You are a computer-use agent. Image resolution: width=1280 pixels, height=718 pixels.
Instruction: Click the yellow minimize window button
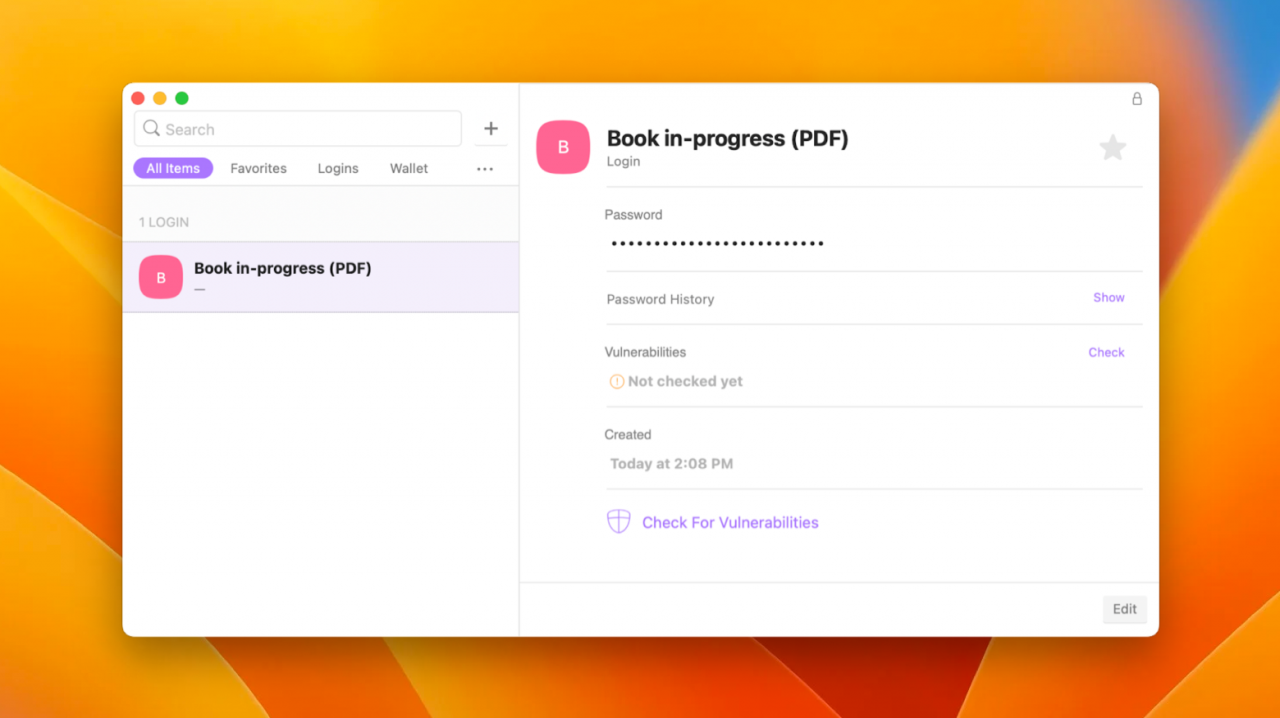point(160,98)
